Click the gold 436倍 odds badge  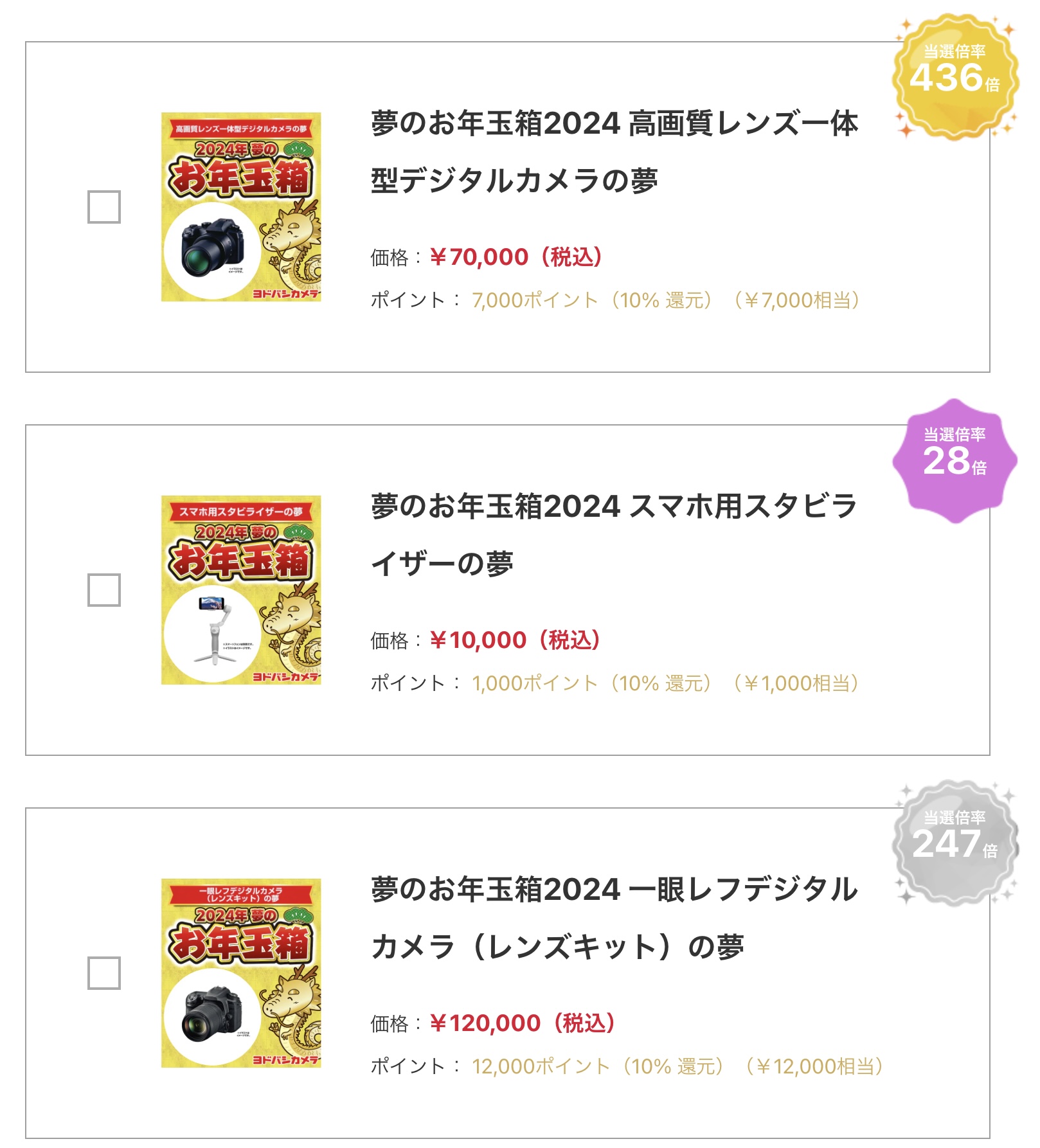[955, 77]
